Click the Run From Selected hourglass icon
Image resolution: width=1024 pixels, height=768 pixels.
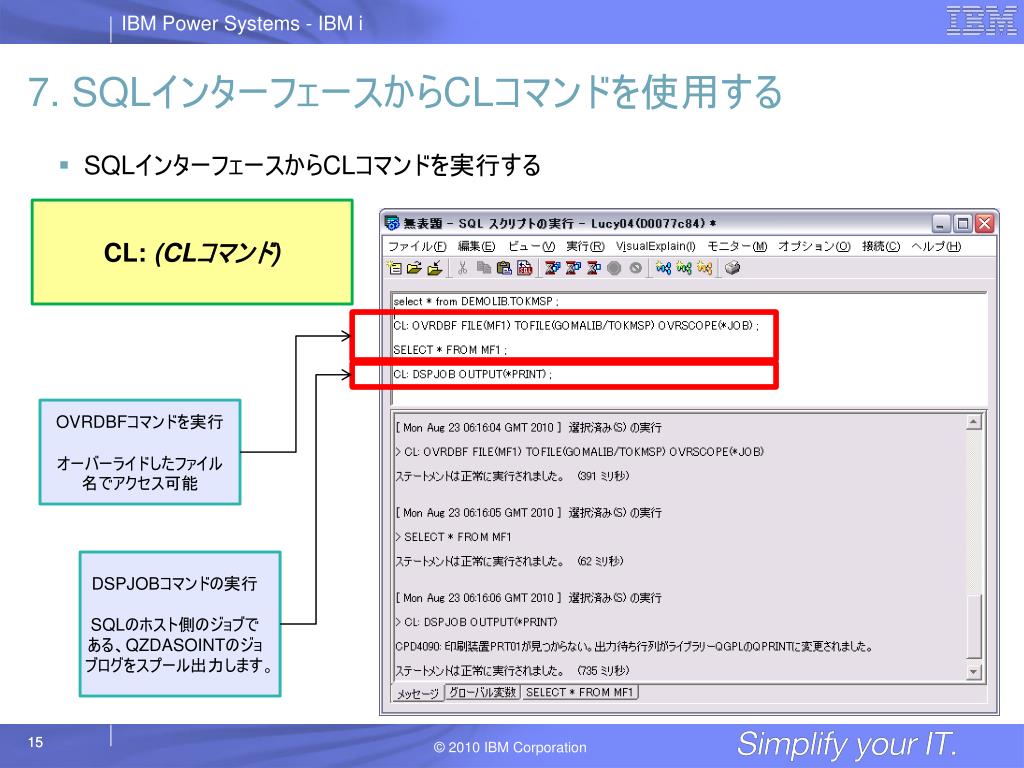click(573, 268)
